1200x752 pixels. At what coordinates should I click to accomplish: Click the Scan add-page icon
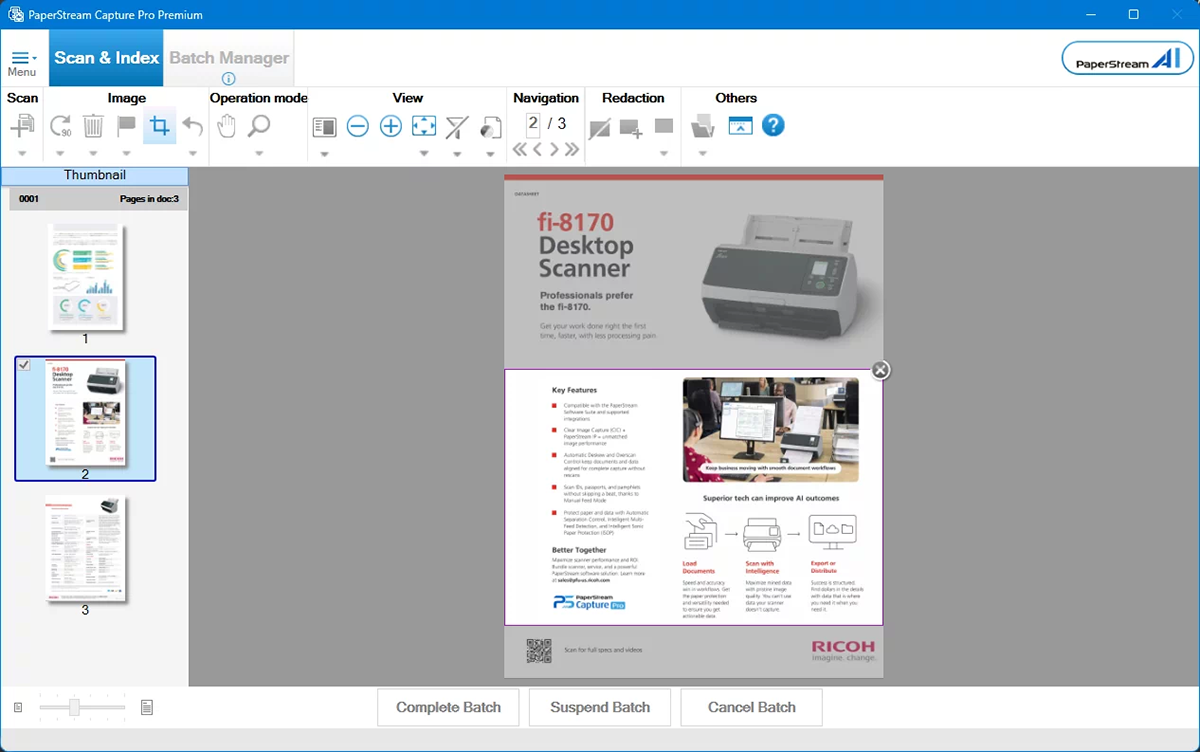click(x=22, y=127)
